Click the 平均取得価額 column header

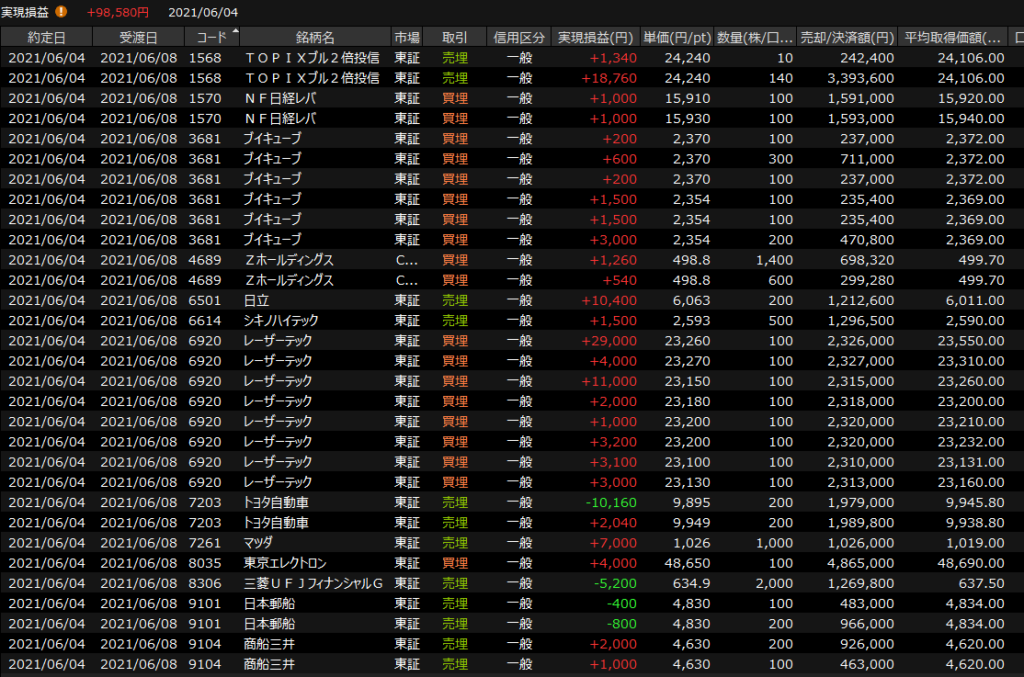coord(953,37)
